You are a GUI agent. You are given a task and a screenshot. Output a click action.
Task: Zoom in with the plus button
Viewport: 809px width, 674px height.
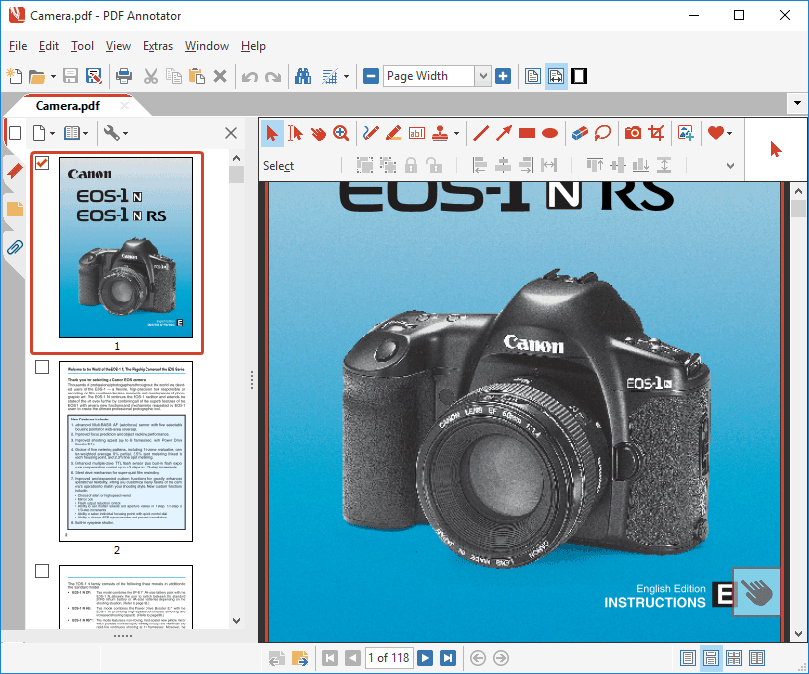[503, 76]
